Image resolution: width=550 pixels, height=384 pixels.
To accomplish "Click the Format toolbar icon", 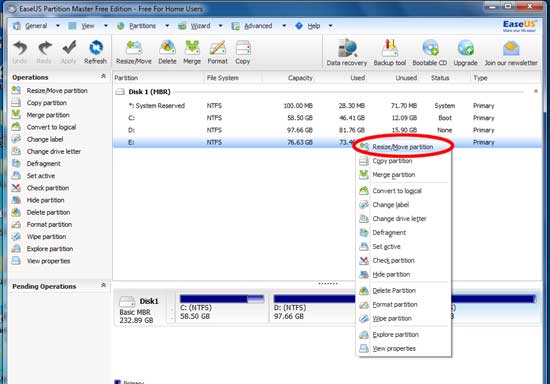I will point(217,52).
